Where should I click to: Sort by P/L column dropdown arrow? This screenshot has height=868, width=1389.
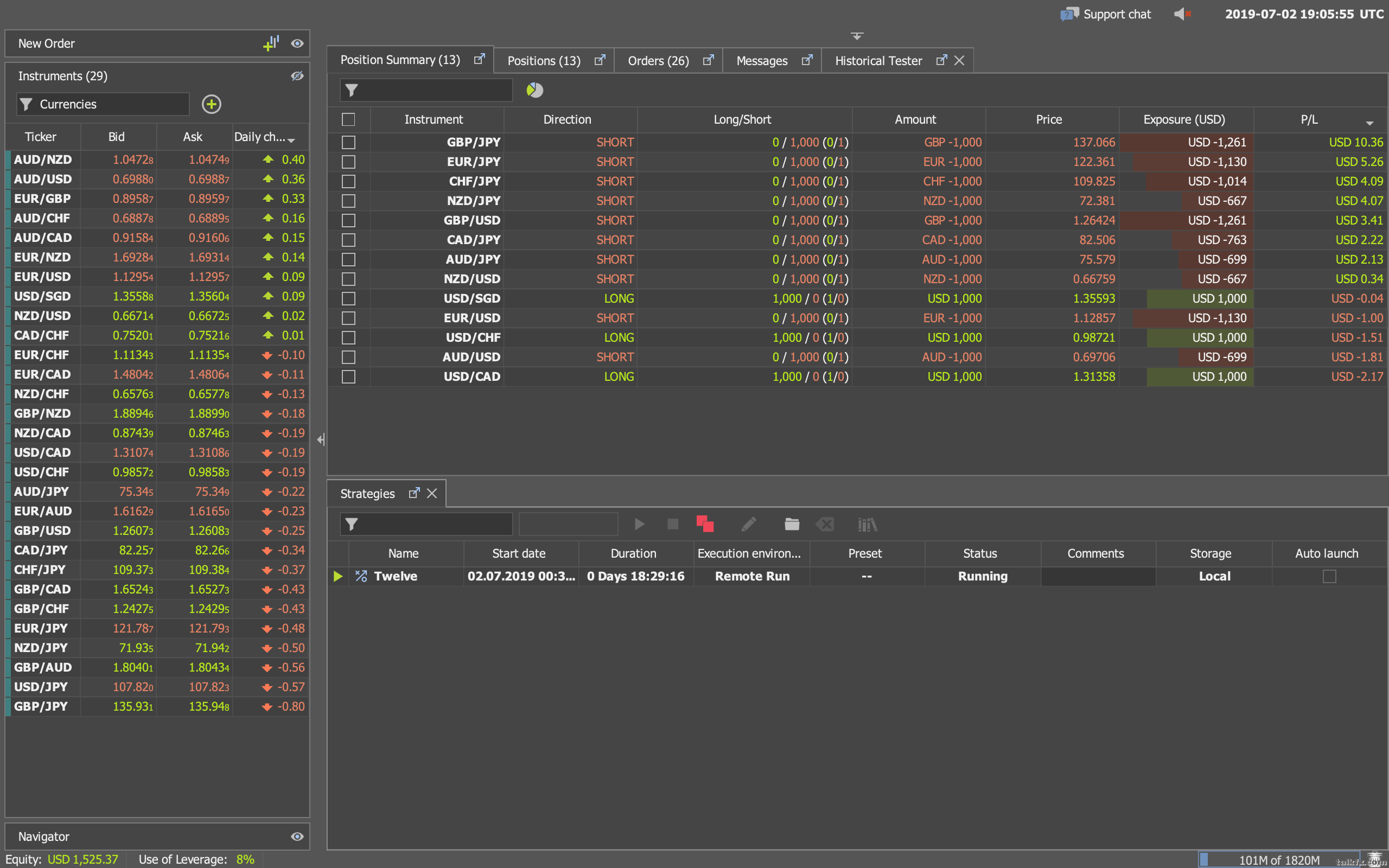(x=1369, y=124)
